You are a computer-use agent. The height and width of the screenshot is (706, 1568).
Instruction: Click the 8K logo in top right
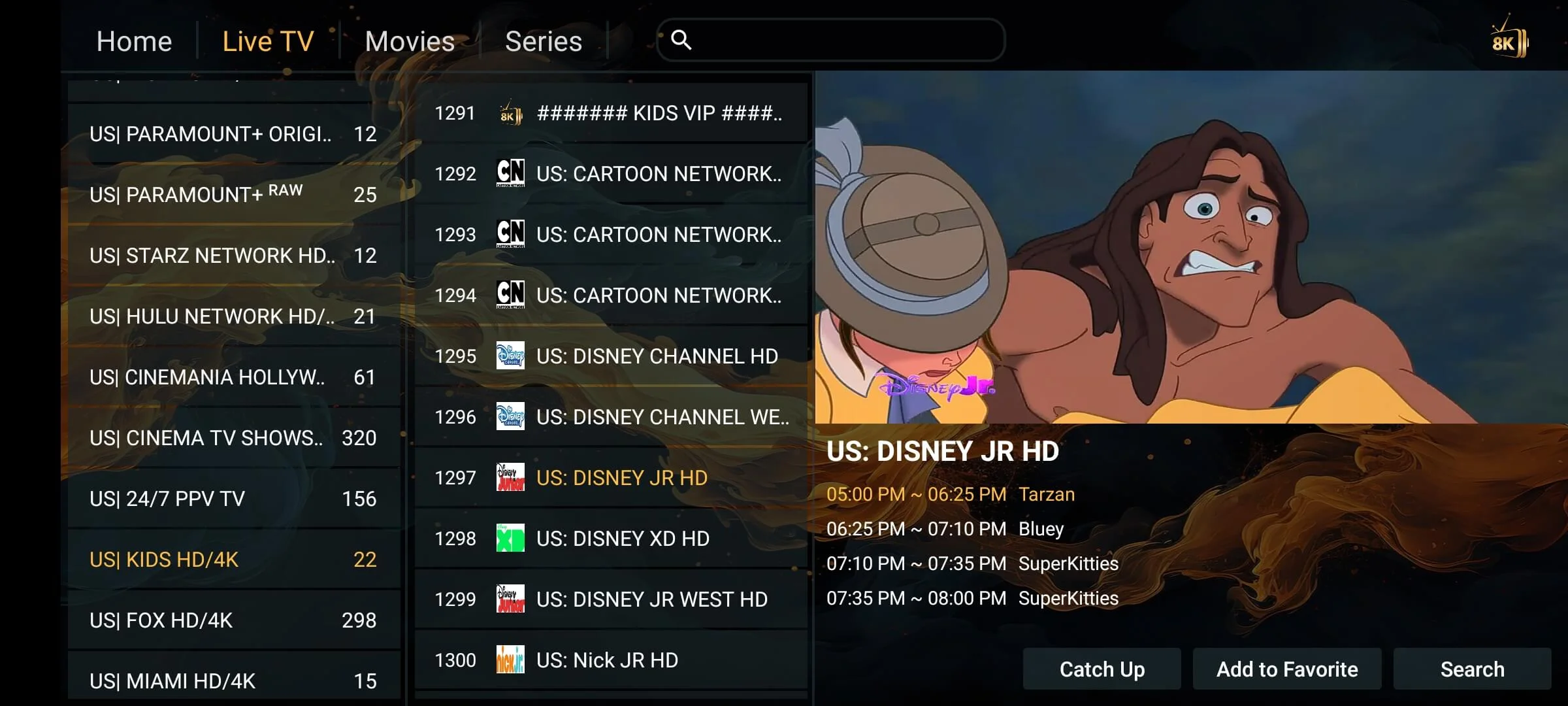tap(1509, 42)
